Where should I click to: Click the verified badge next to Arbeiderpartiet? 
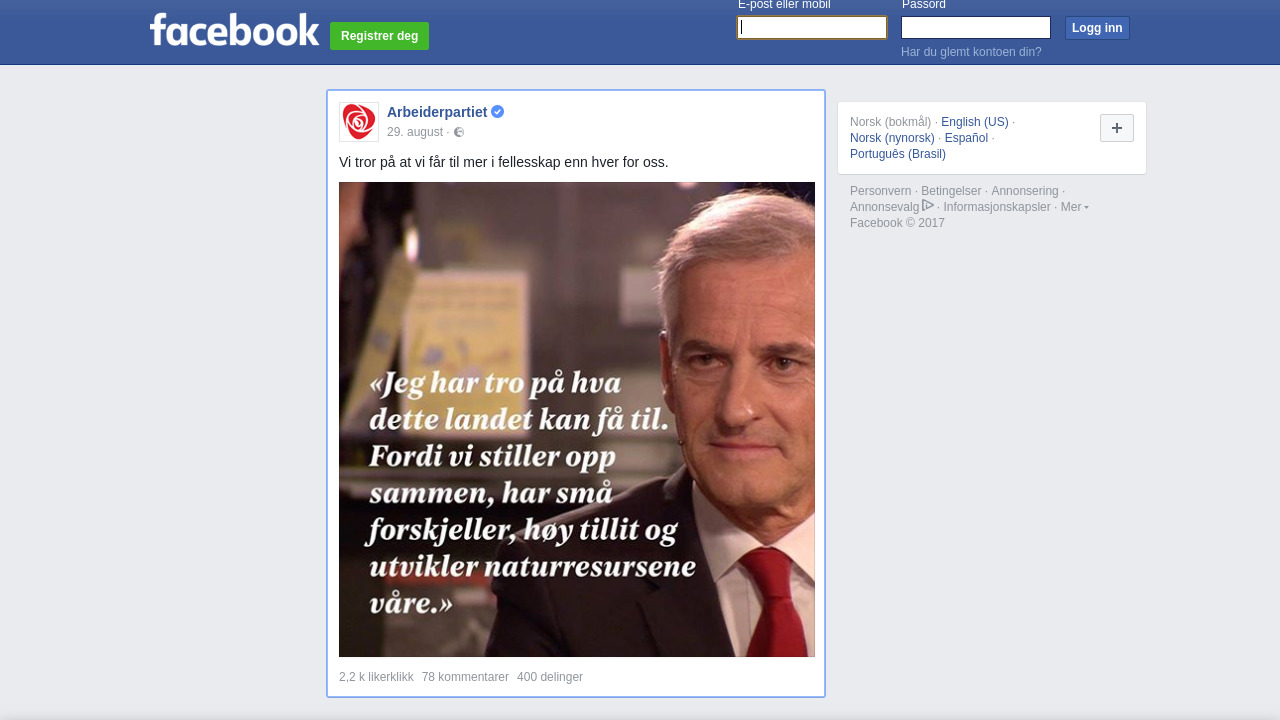[x=497, y=112]
